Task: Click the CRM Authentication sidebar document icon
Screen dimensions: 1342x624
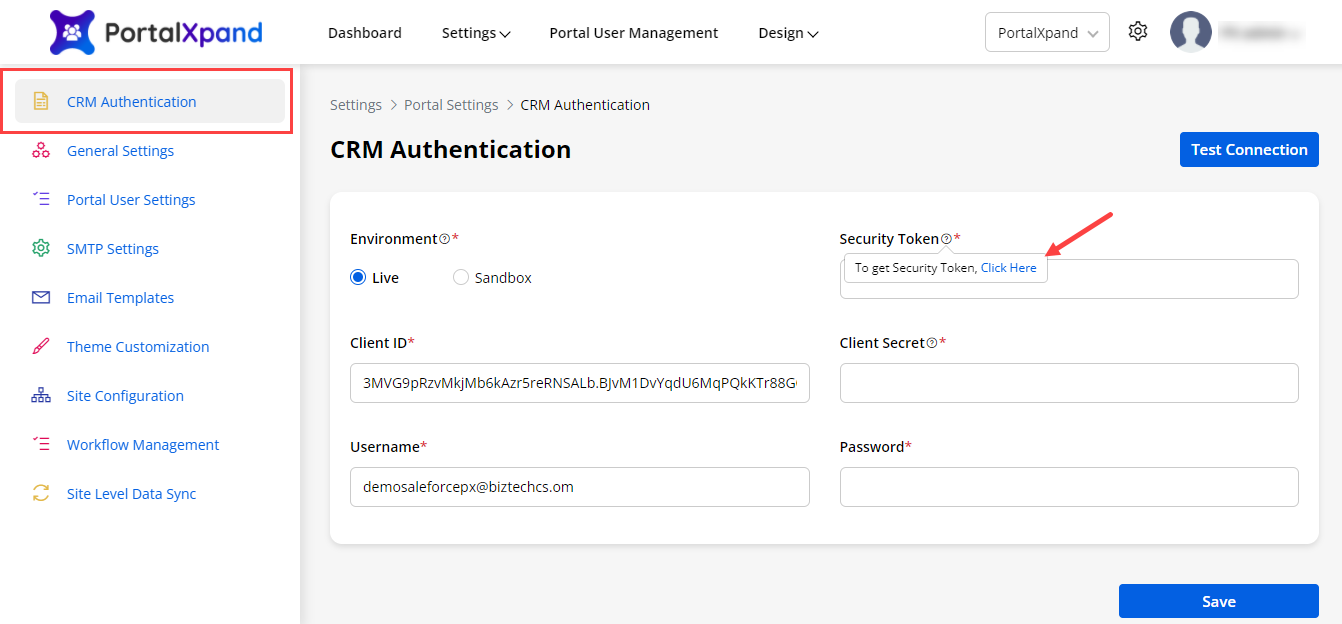Action: (41, 101)
